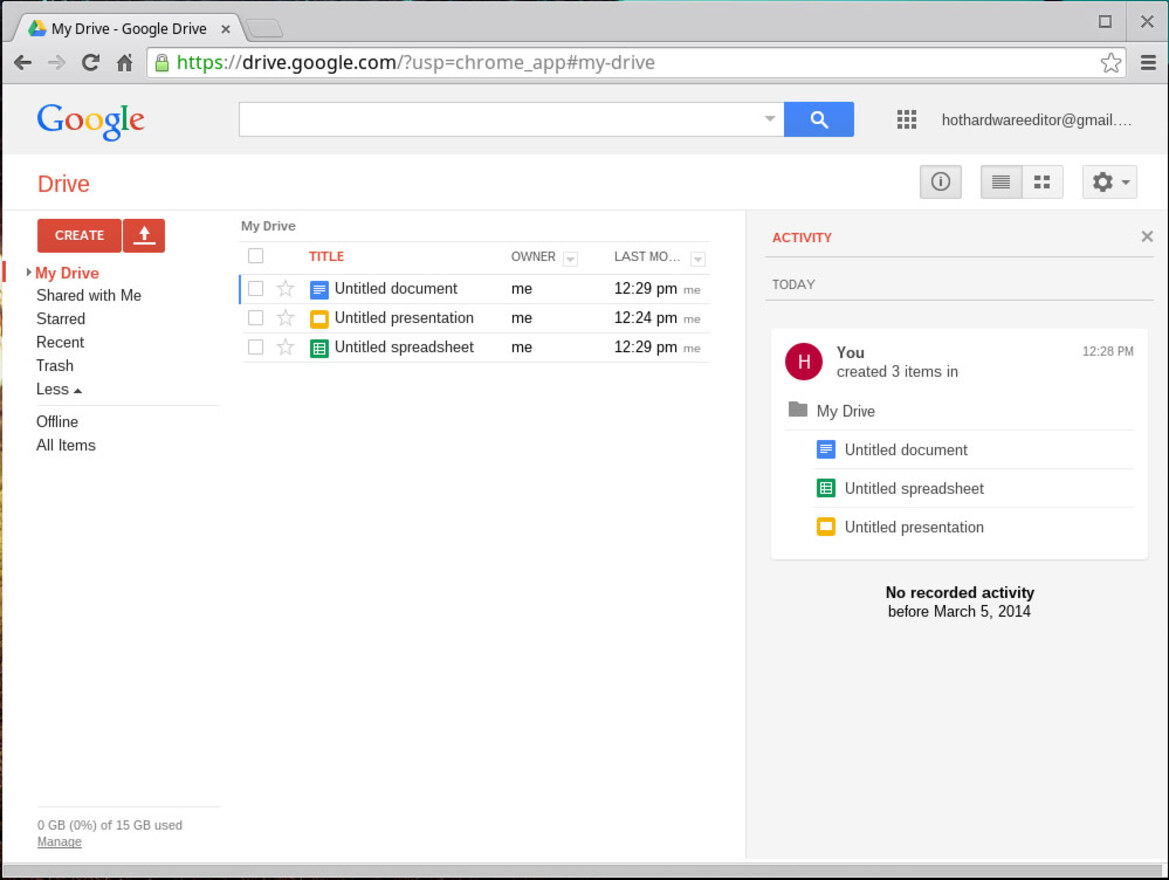This screenshot has width=1169, height=880.
Task: Click the hothardwareeditor account email
Action: 1036,120
